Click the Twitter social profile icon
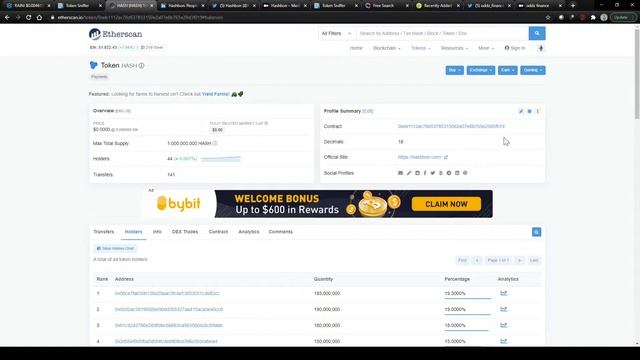640x360 pixels. click(433, 173)
